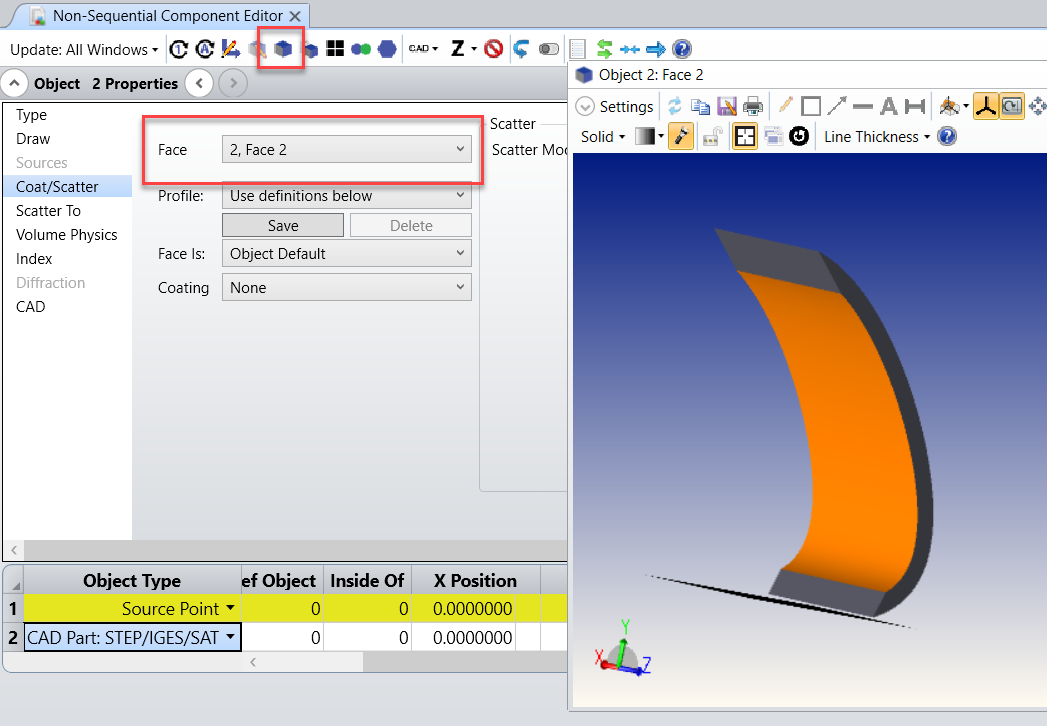This screenshot has height=726, width=1047.
Task: Open the Coating dropdown
Action: (347, 288)
